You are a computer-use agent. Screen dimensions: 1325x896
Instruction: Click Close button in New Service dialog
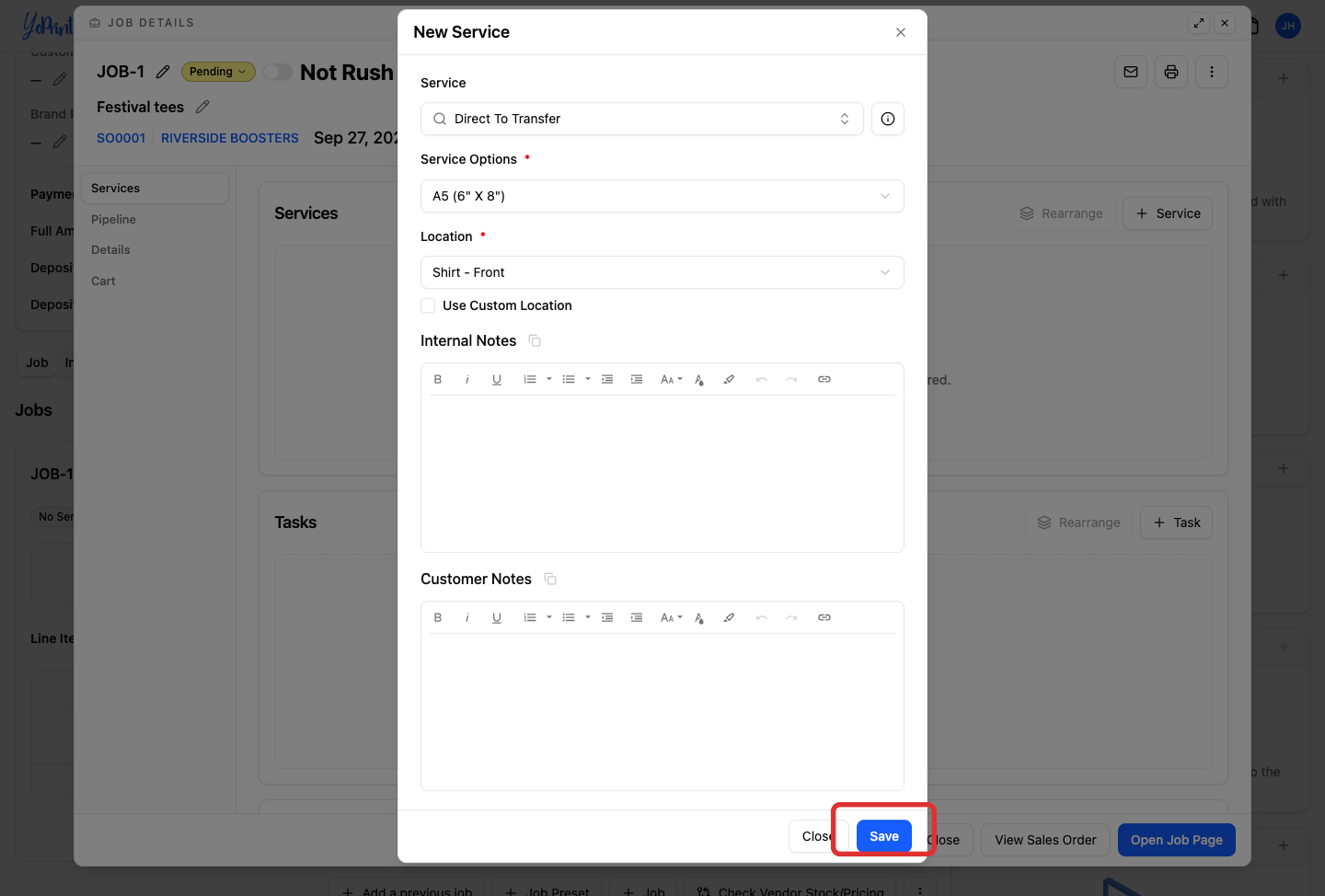click(818, 836)
